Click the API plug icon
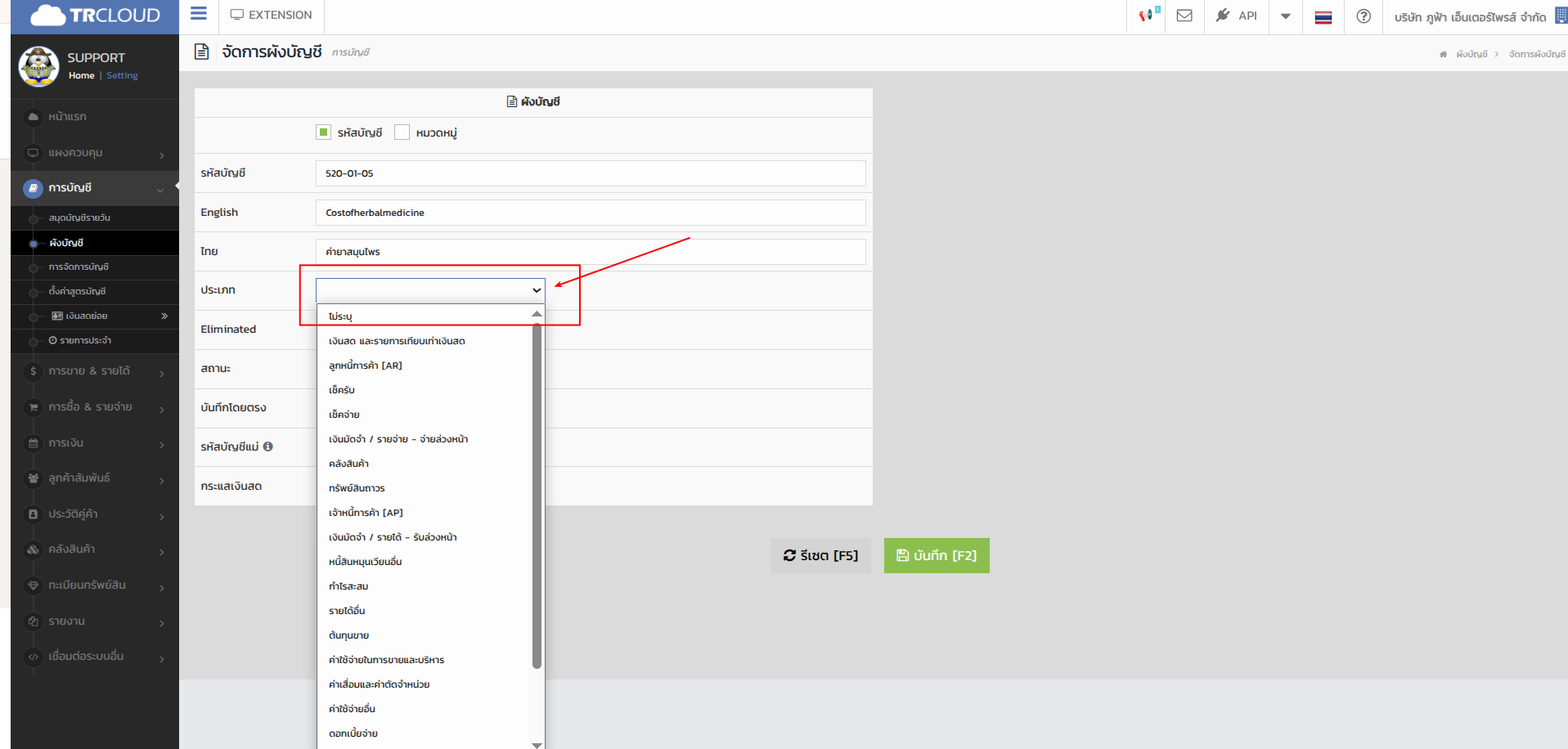Viewport: 1568px width, 749px height. (x=1223, y=16)
